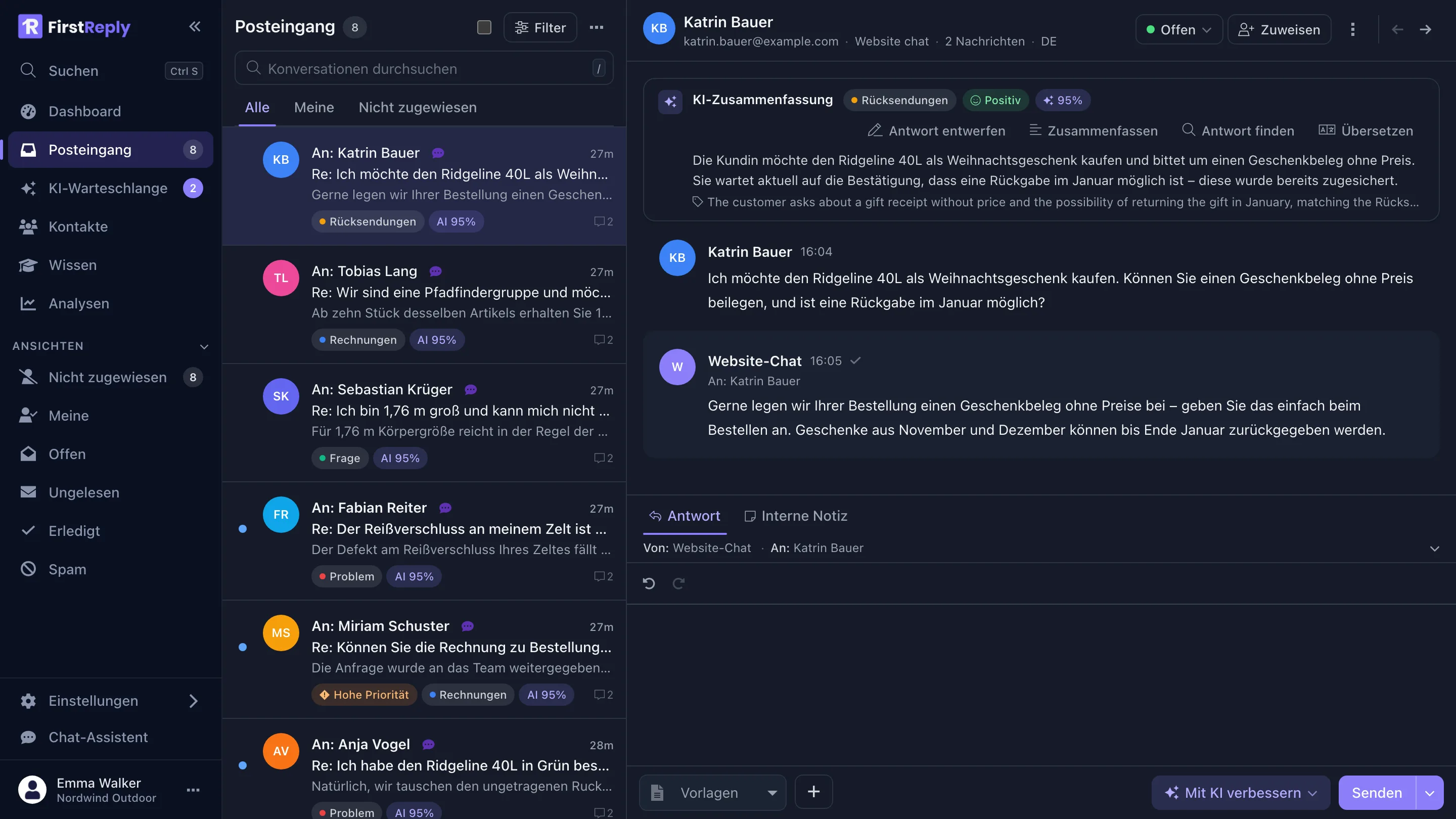Switch to Interne Notiz tab
The width and height of the screenshot is (1456, 819).
click(796, 516)
